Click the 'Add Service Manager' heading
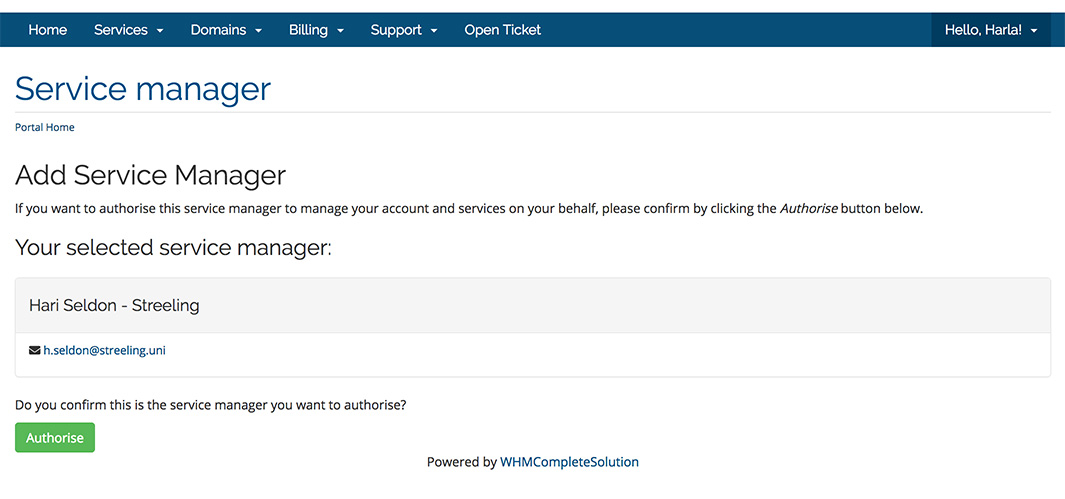The width and height of the screenshot is (1065, 499). 150,176
